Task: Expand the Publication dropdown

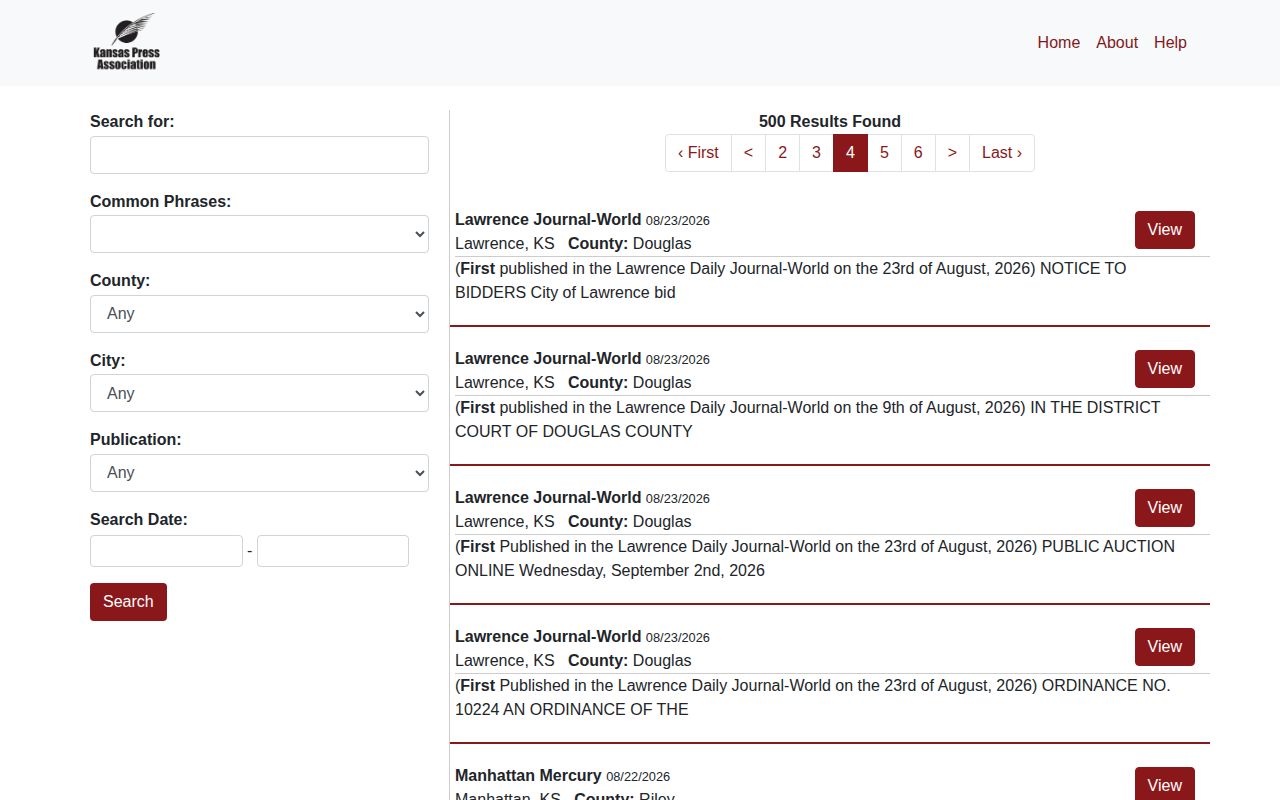Action: [259, 473]
